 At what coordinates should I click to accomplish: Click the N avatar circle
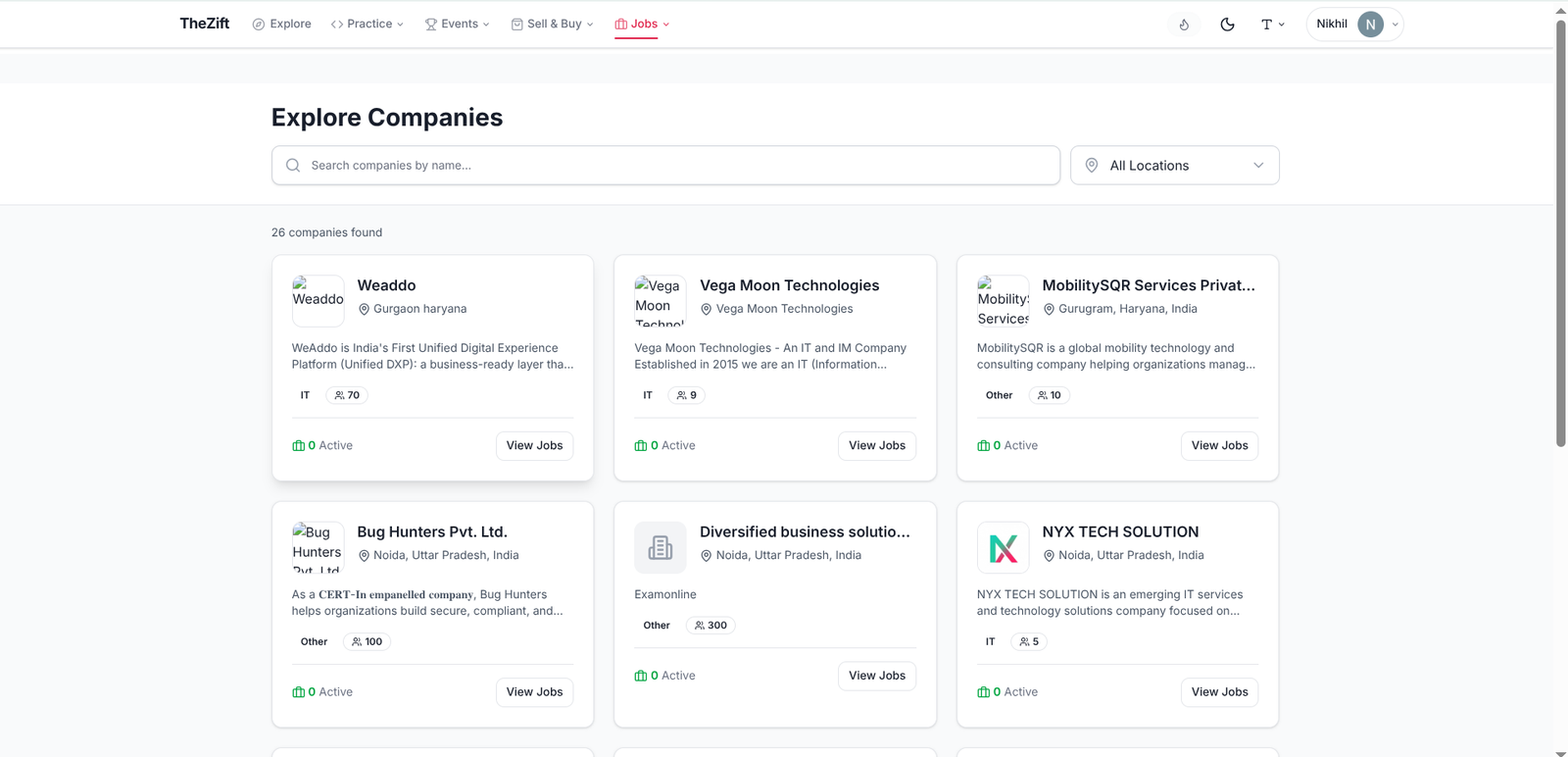click(1370, 25)
